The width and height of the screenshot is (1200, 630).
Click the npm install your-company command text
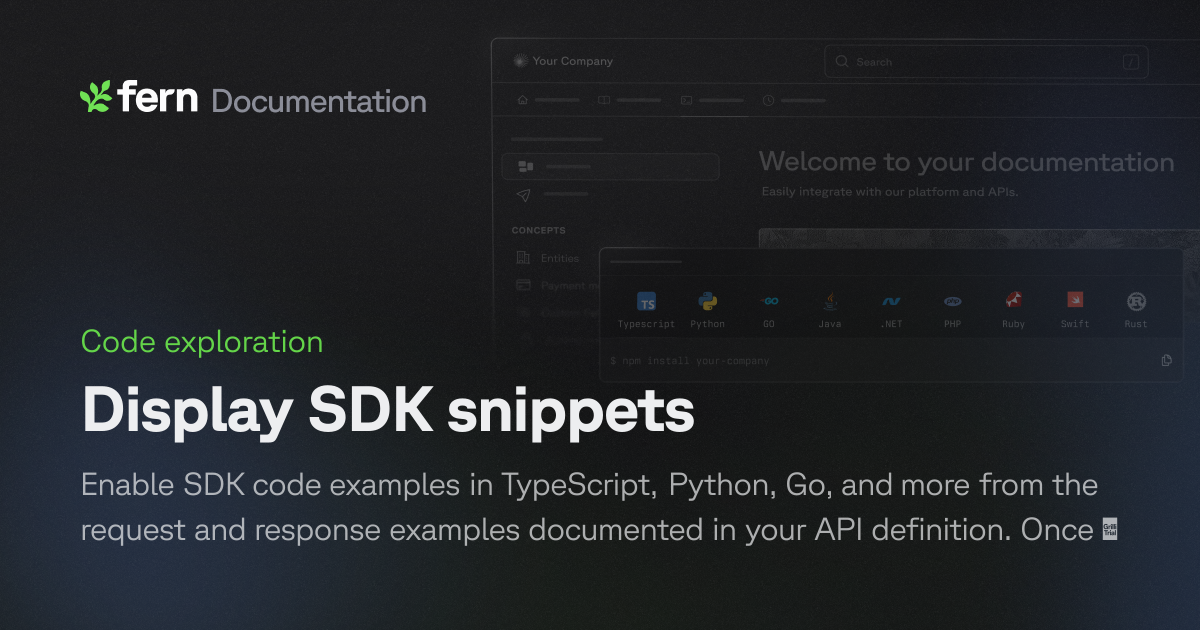click(690, 361)
